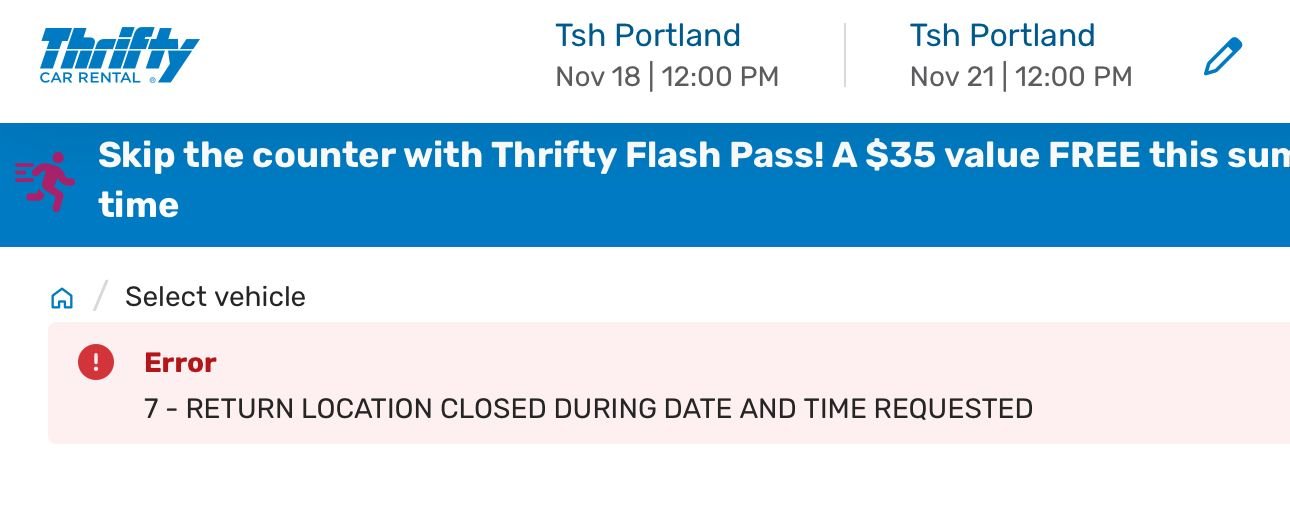This screenshot has width=1290, height=526.
Task: Select the pickup location Tsh Portland
Action: tap(647, 36)
